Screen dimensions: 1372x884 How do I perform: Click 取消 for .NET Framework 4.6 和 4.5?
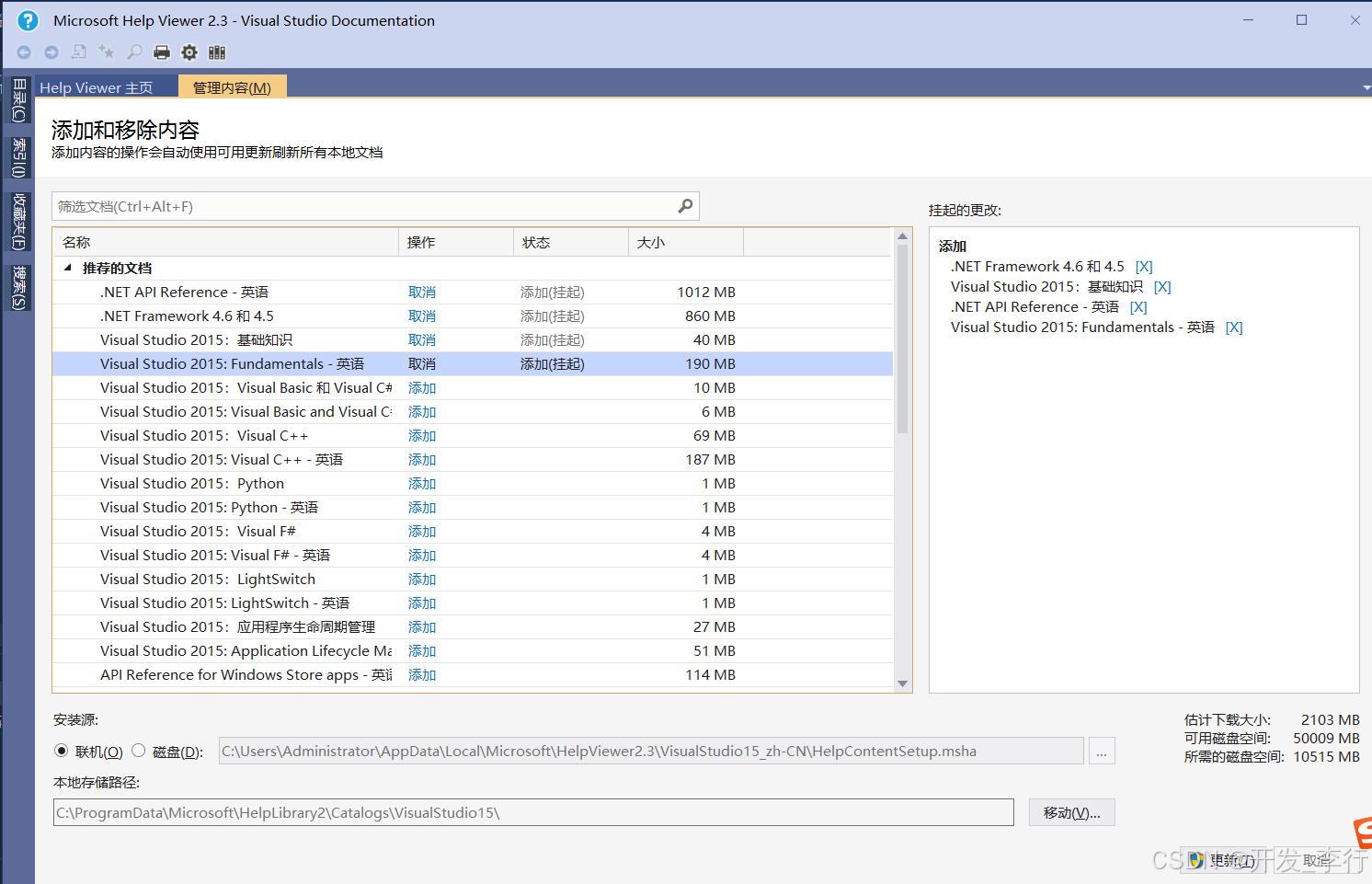pos(422,316)
